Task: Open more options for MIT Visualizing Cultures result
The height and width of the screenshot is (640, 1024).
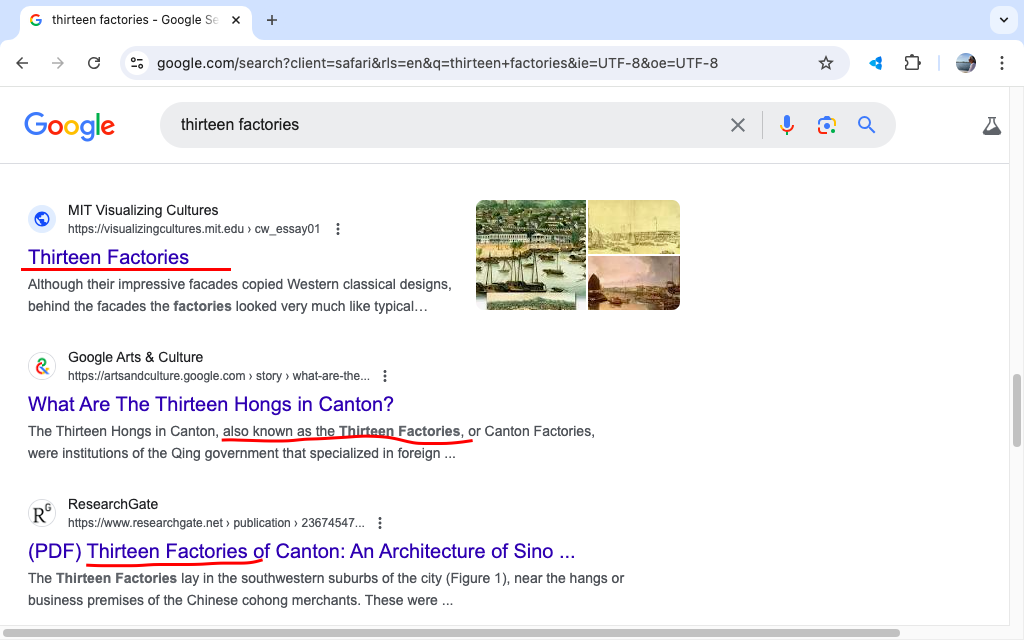Action: (x=338, y=229)
